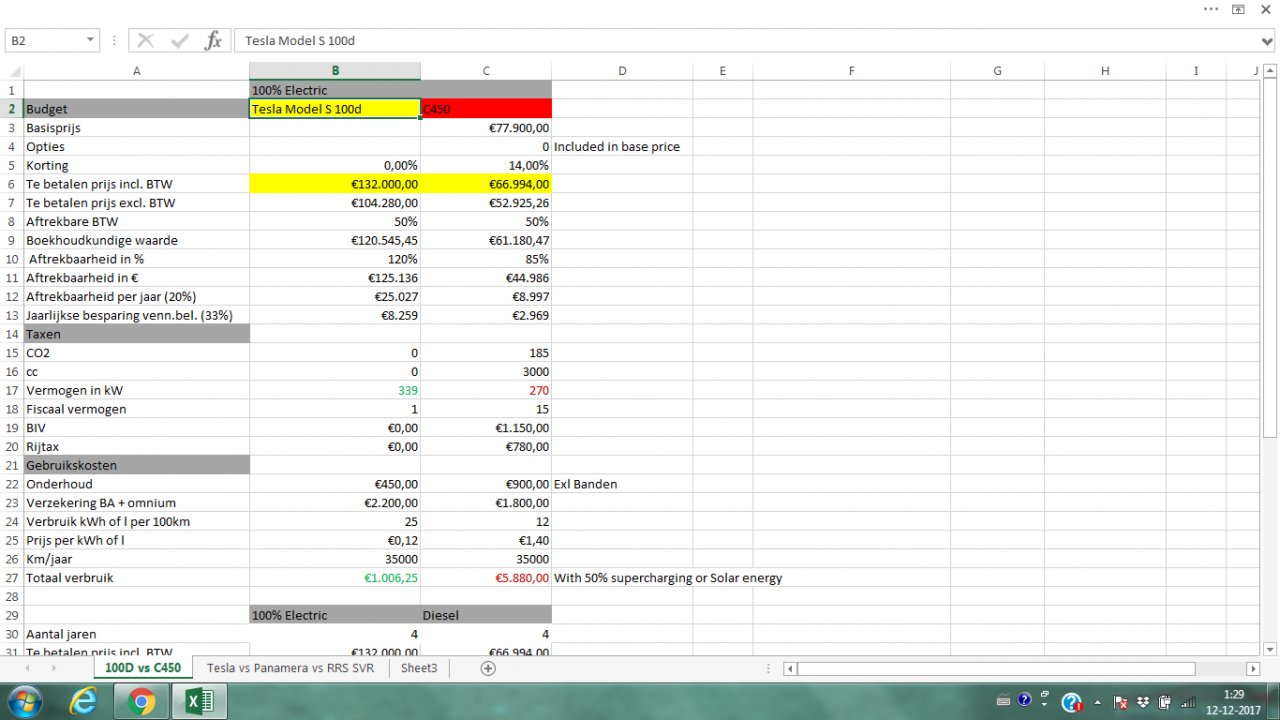Add a new sheet with the plus button
This screenshot has width=1280, height=720.
[488, 668]
